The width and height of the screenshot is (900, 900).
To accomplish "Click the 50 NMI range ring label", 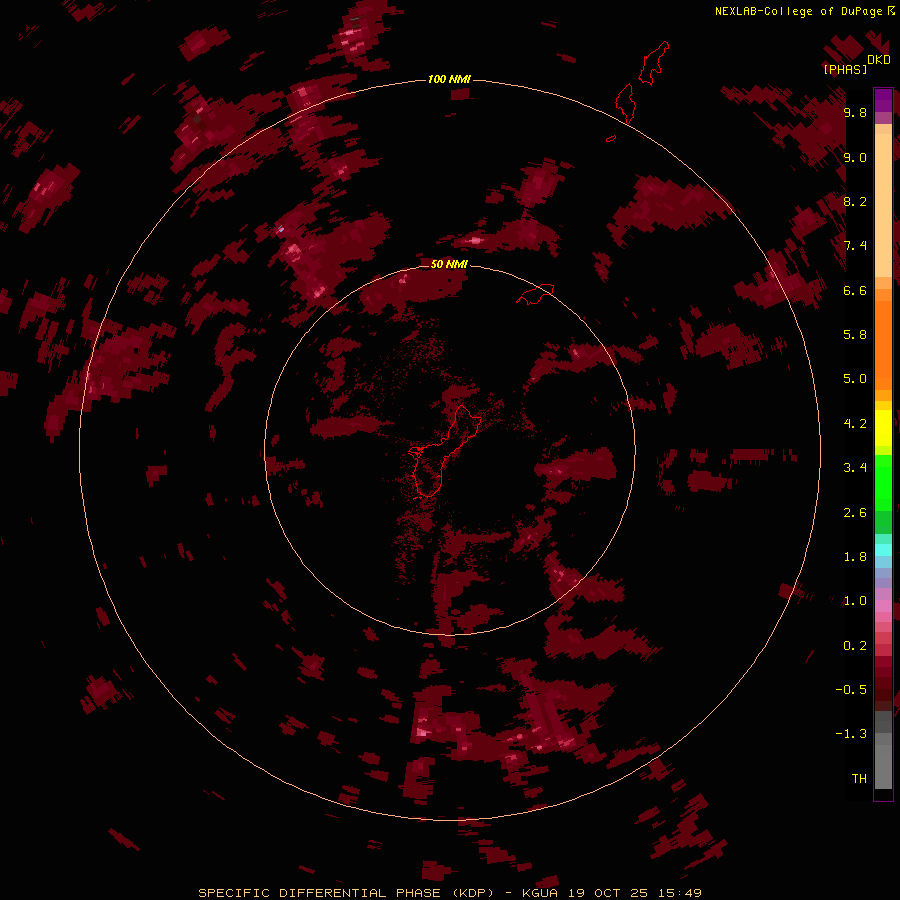I will (x=449, y=264).
